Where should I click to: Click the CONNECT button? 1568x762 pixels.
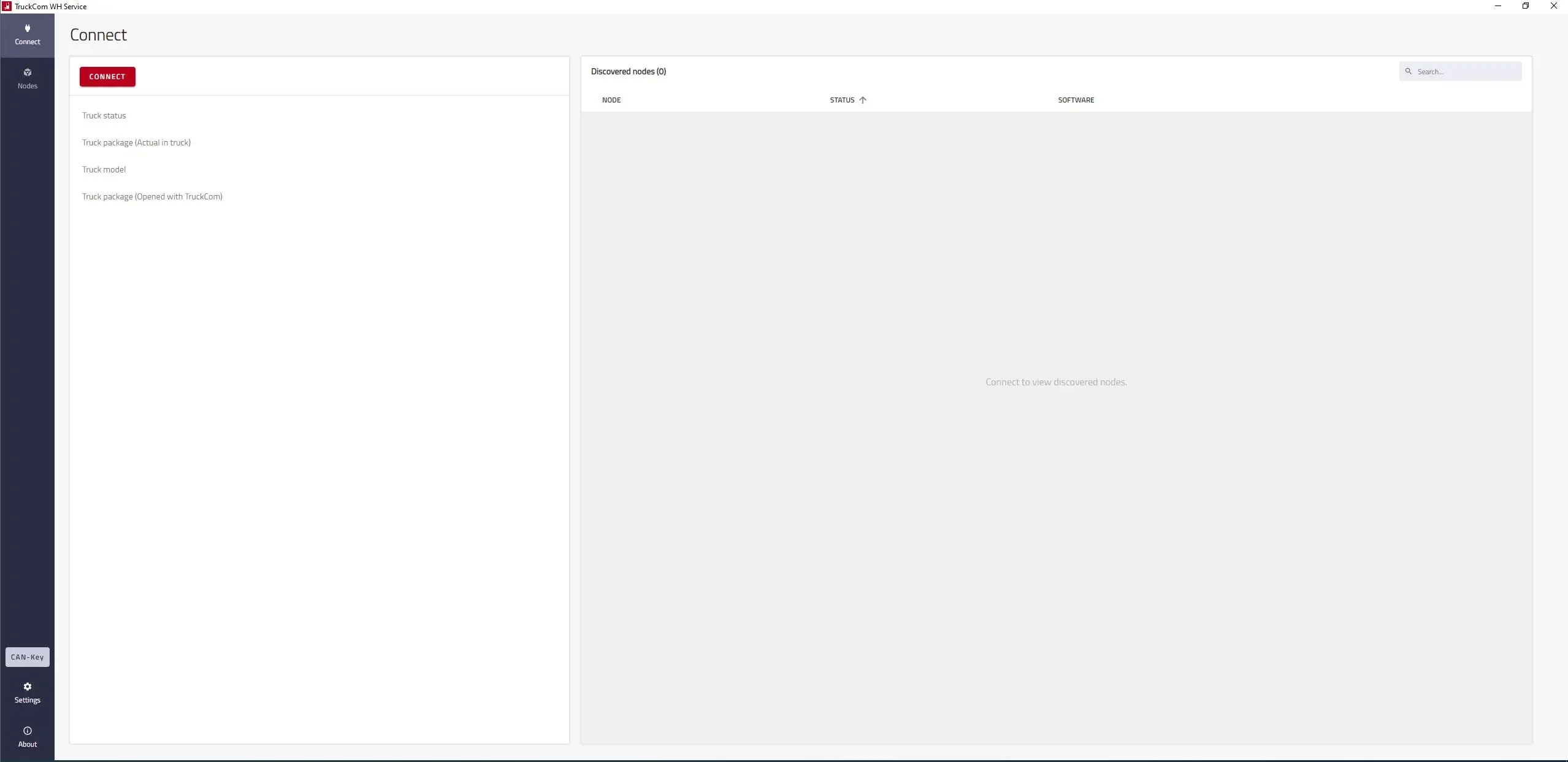107,76
